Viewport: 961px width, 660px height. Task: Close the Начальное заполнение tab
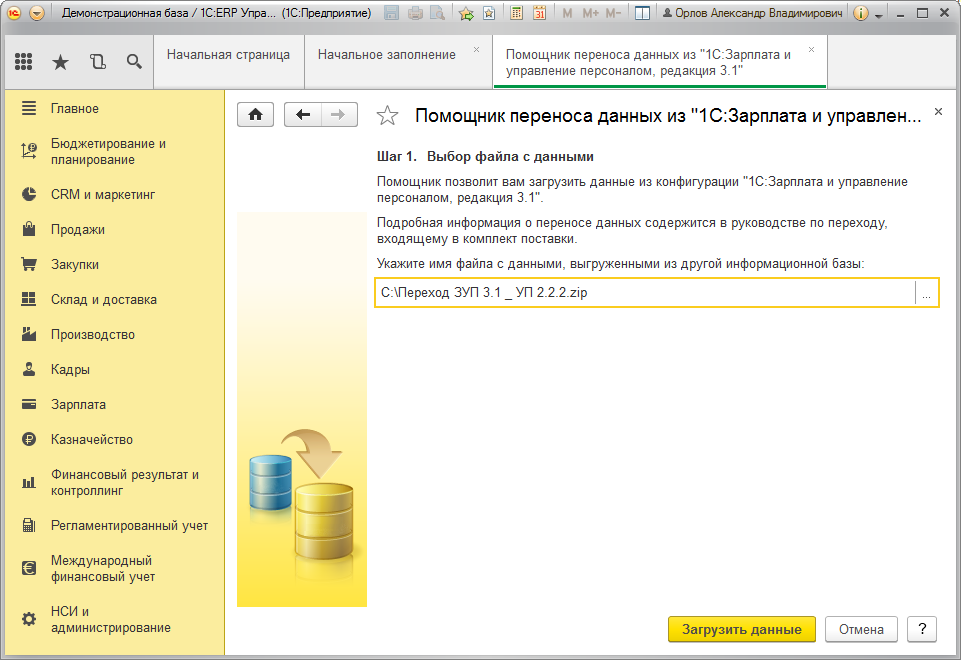(476, 49)
